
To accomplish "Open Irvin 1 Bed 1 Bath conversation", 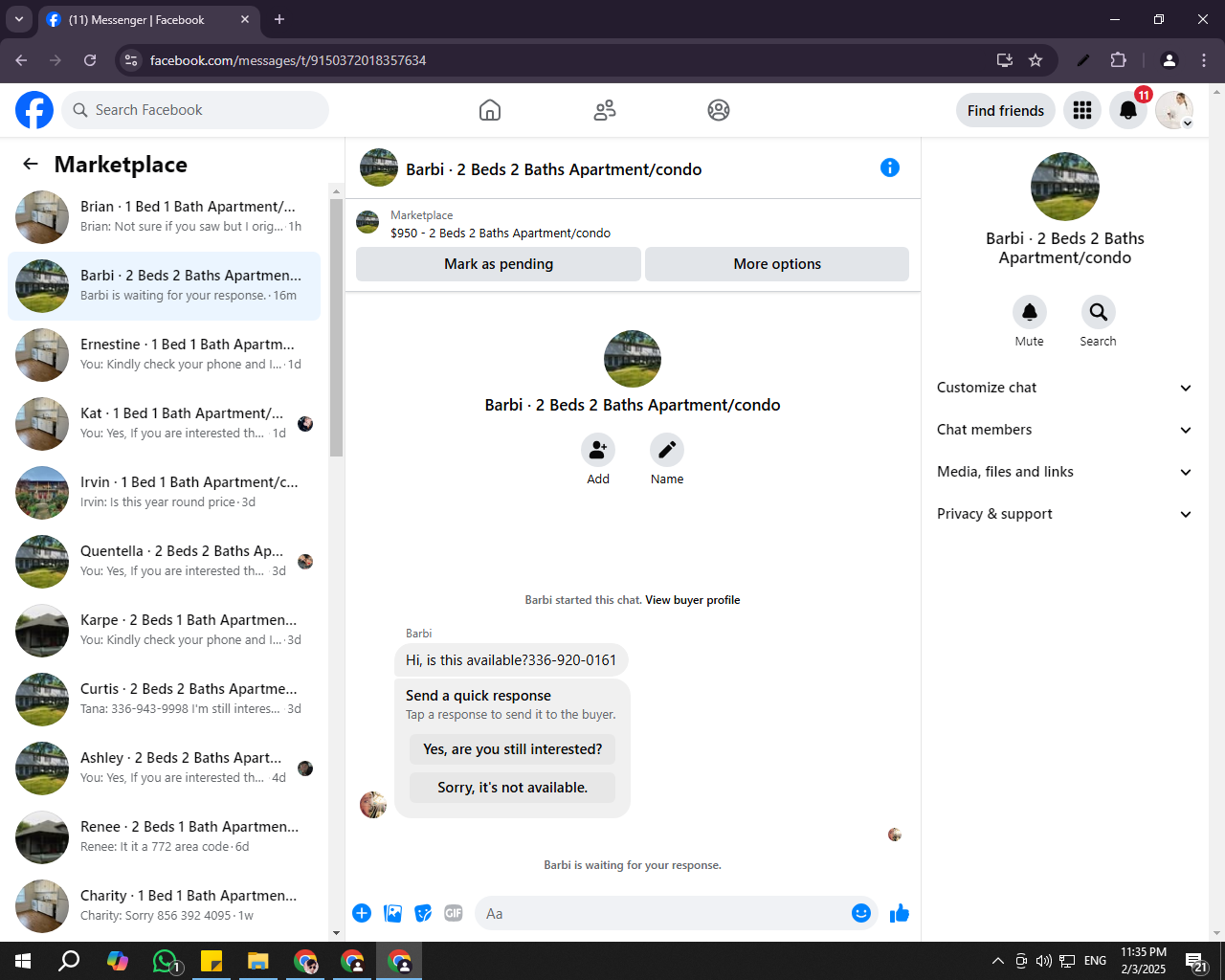I will tap(165, 493).
